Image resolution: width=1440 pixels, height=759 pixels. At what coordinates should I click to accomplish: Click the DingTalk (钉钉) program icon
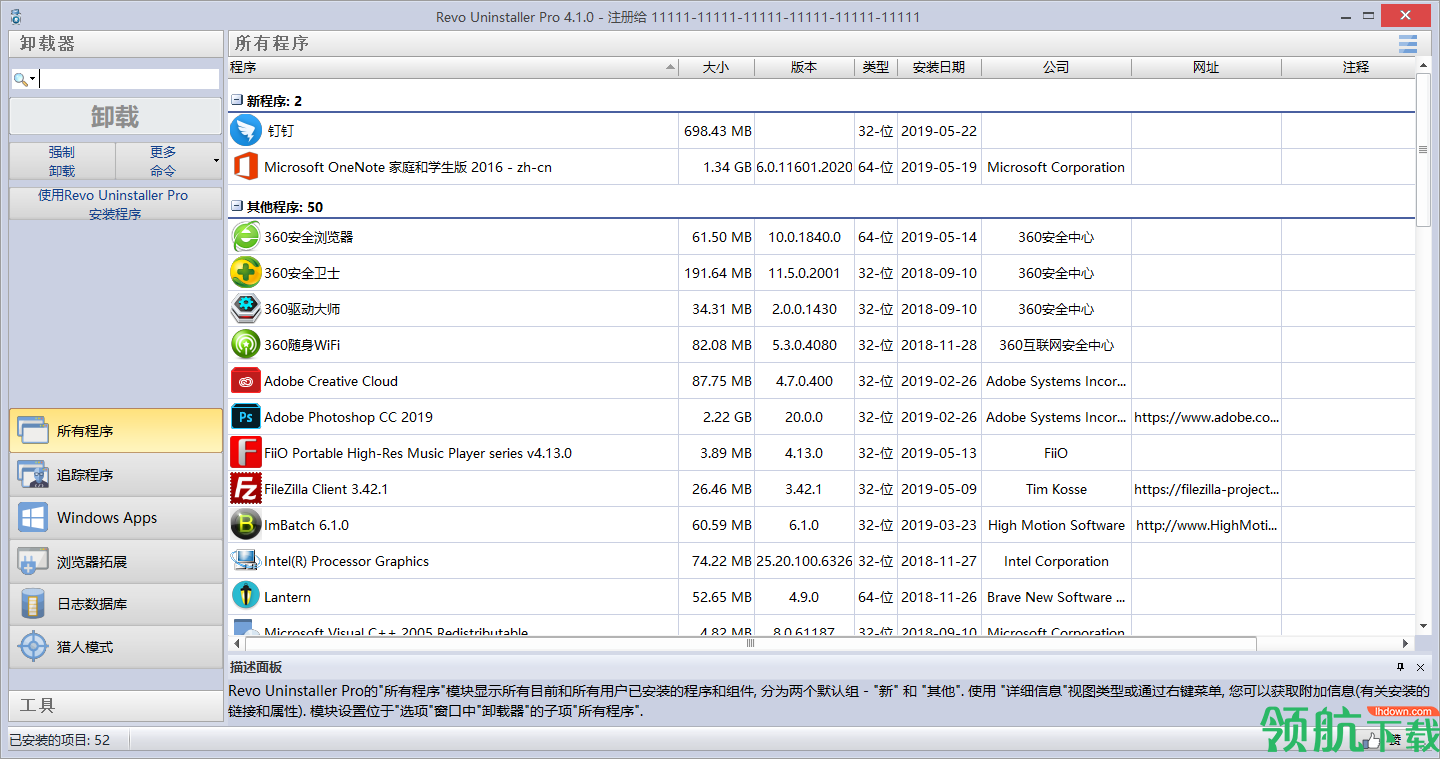pyautogui.click(x=246, y=131)
